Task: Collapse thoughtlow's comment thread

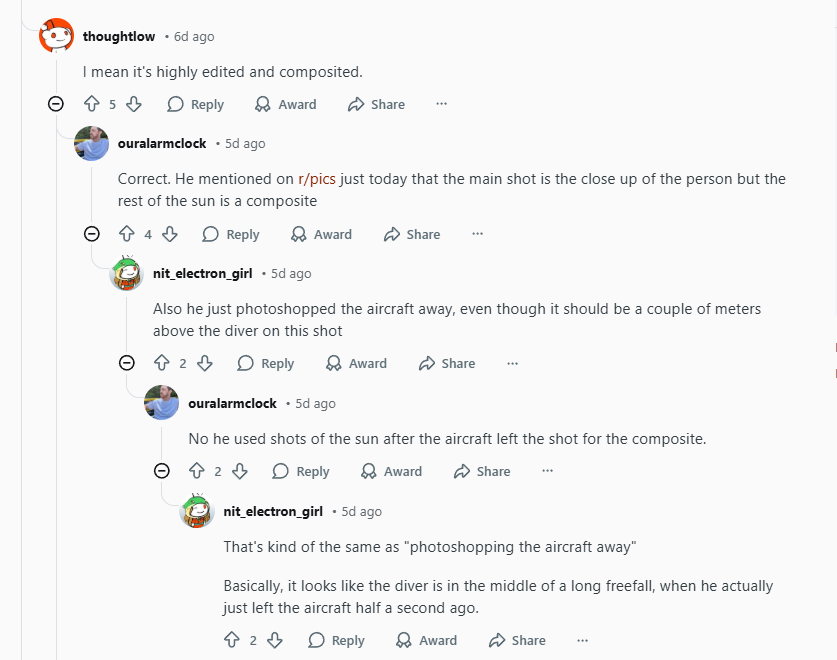Action: point(56,104)
